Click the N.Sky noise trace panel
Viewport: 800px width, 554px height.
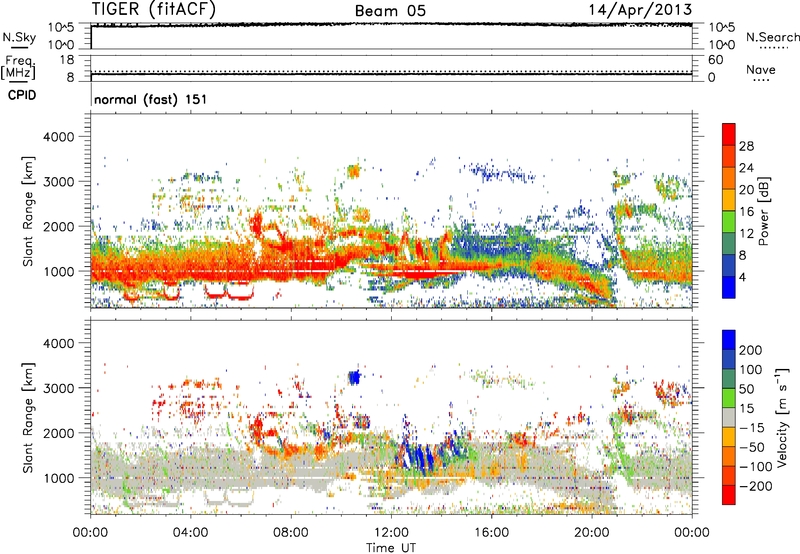[x=391, y=36]
